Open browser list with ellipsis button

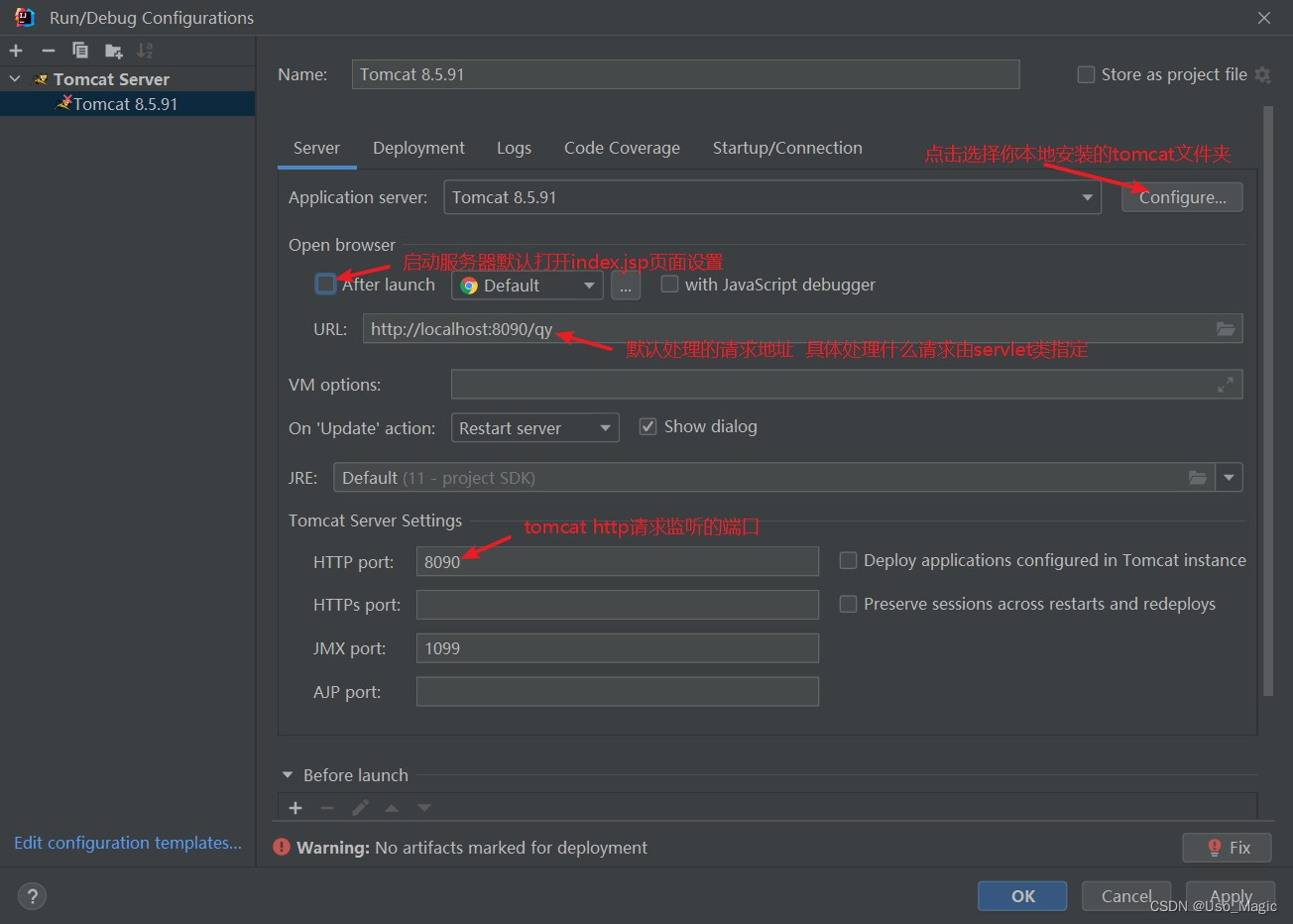(626, 286)
